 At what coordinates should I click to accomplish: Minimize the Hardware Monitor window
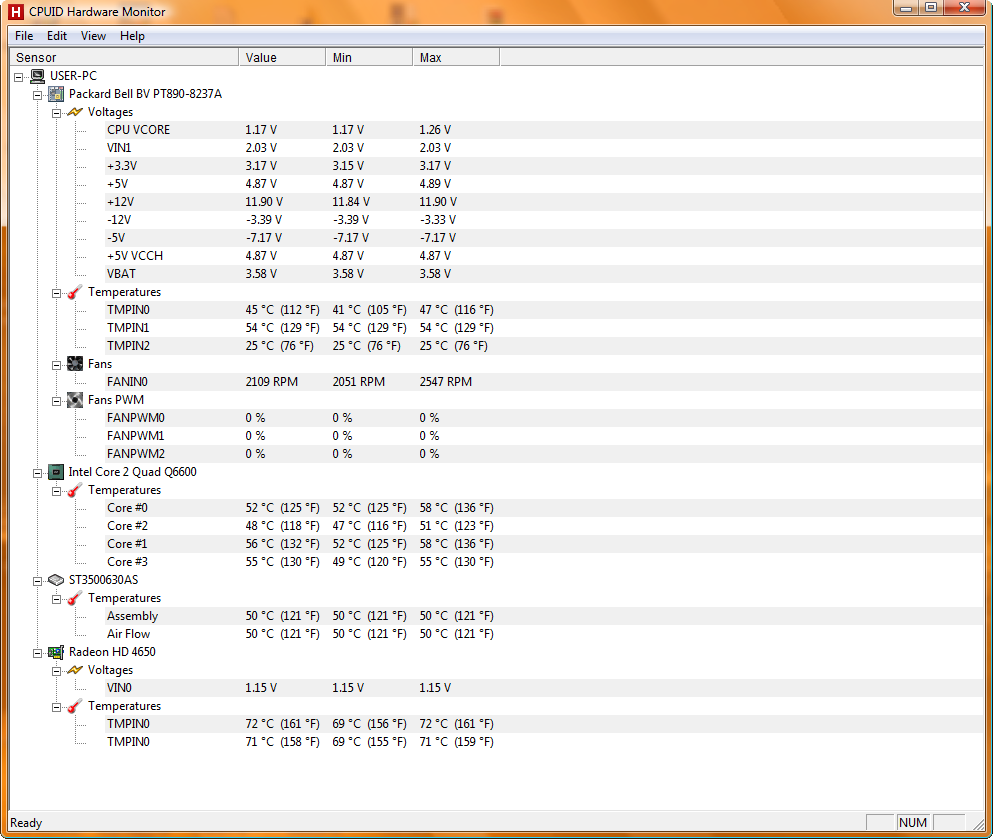click(906, 8)
